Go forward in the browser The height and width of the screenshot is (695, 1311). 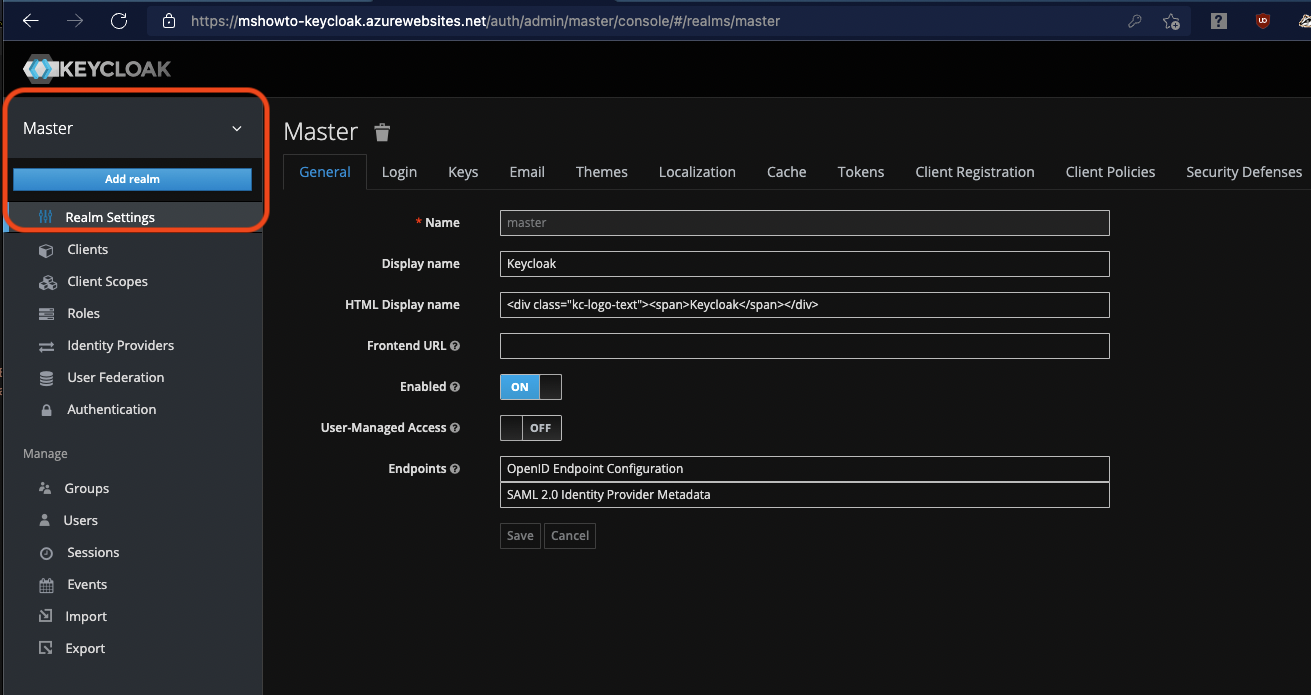(x=75, y=20)
